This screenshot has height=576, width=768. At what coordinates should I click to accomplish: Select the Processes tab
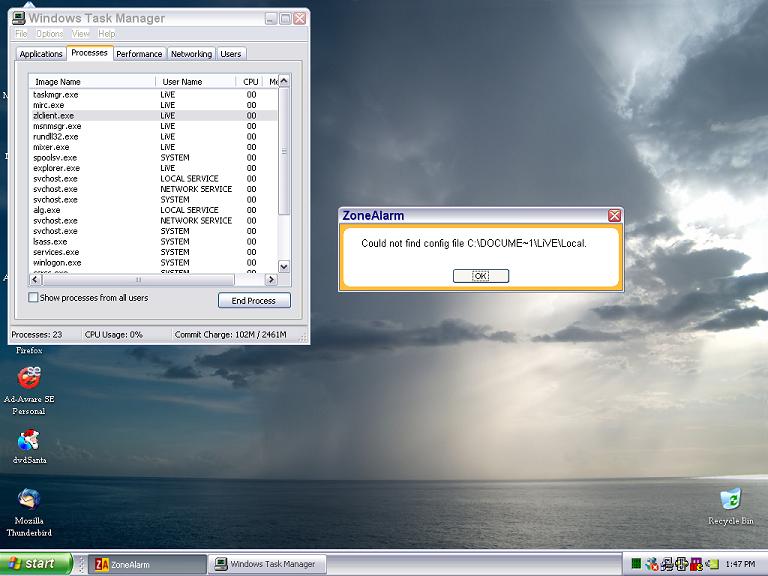click(x=89, y=53)
